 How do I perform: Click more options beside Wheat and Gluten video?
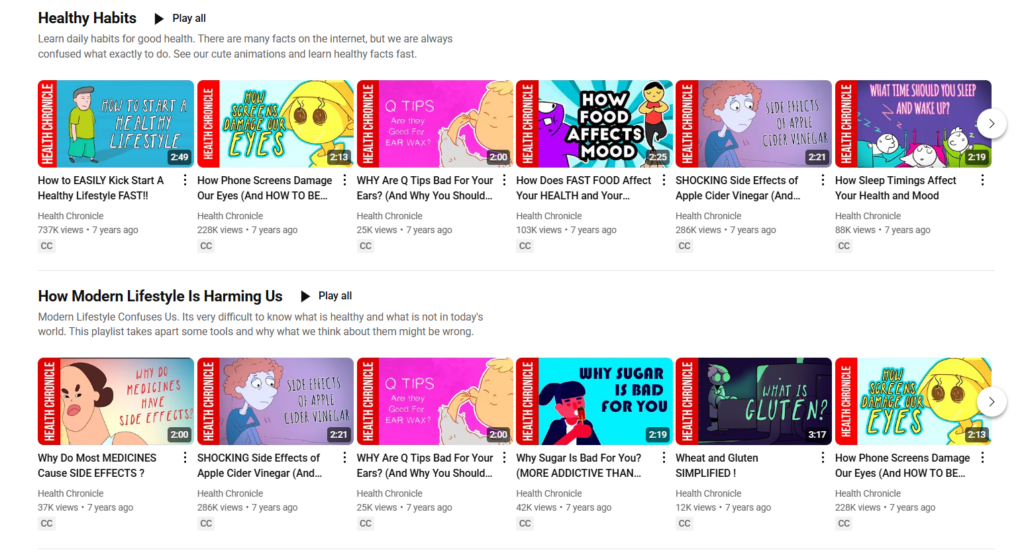pos(823,458)
